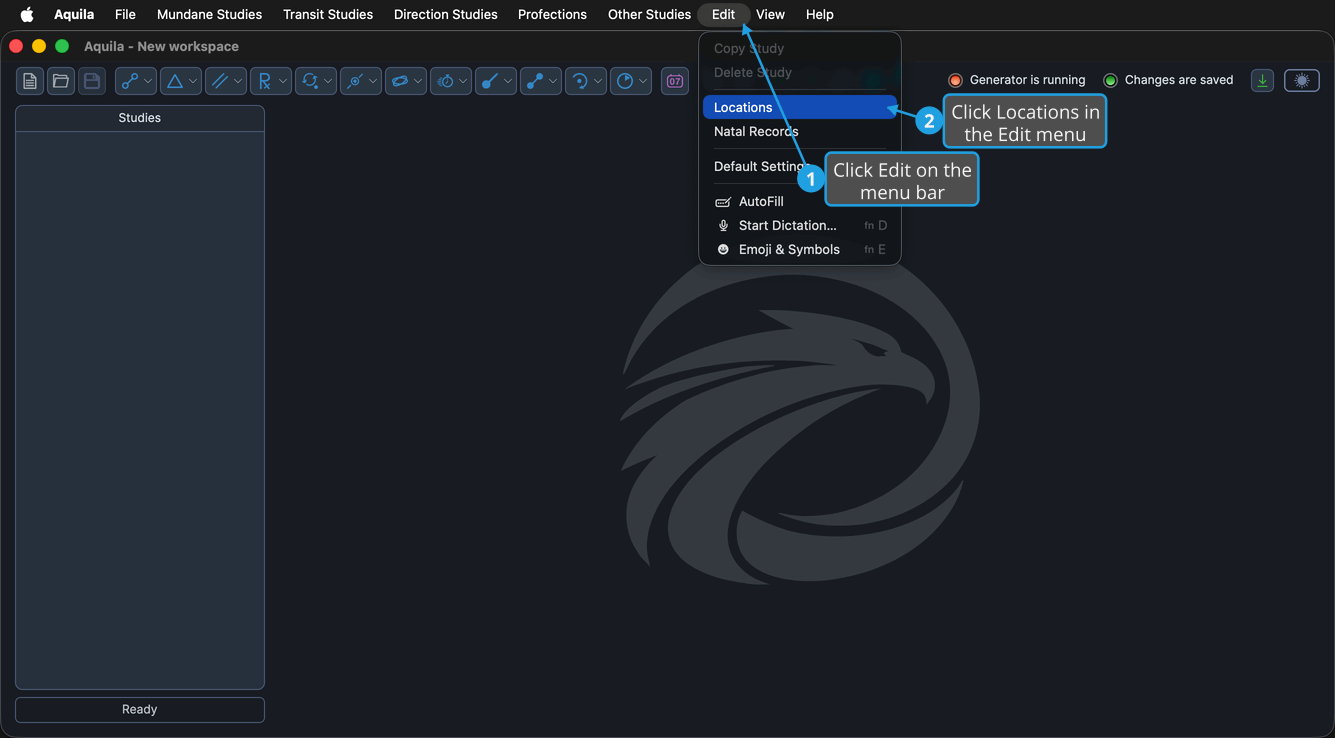Open the Transit Studies menu
The image size is (1335, 738).
[x=328, y=14]
